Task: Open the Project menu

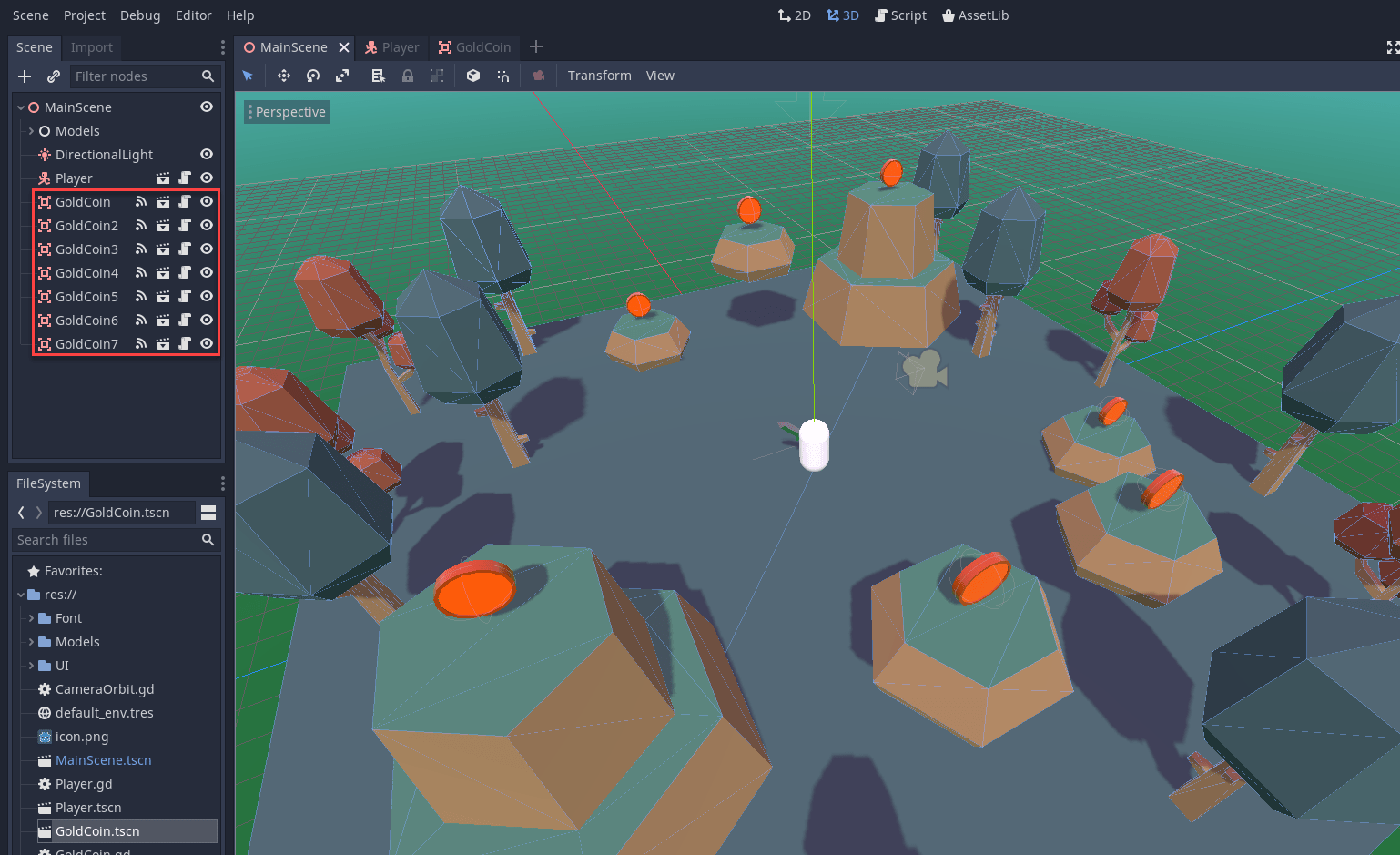Action: (x=84, y=15)
